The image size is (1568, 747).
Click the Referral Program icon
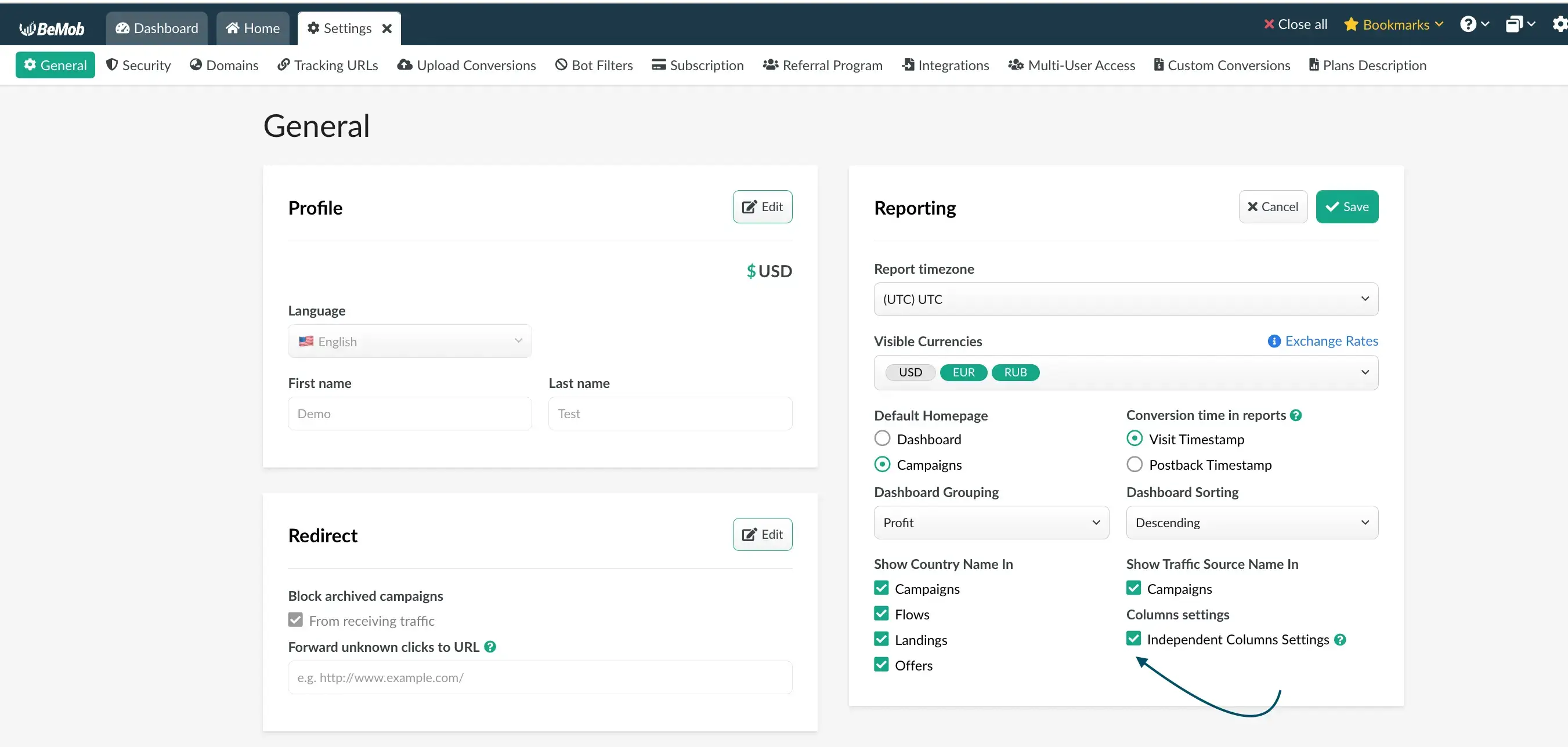(x=771, y=65)
